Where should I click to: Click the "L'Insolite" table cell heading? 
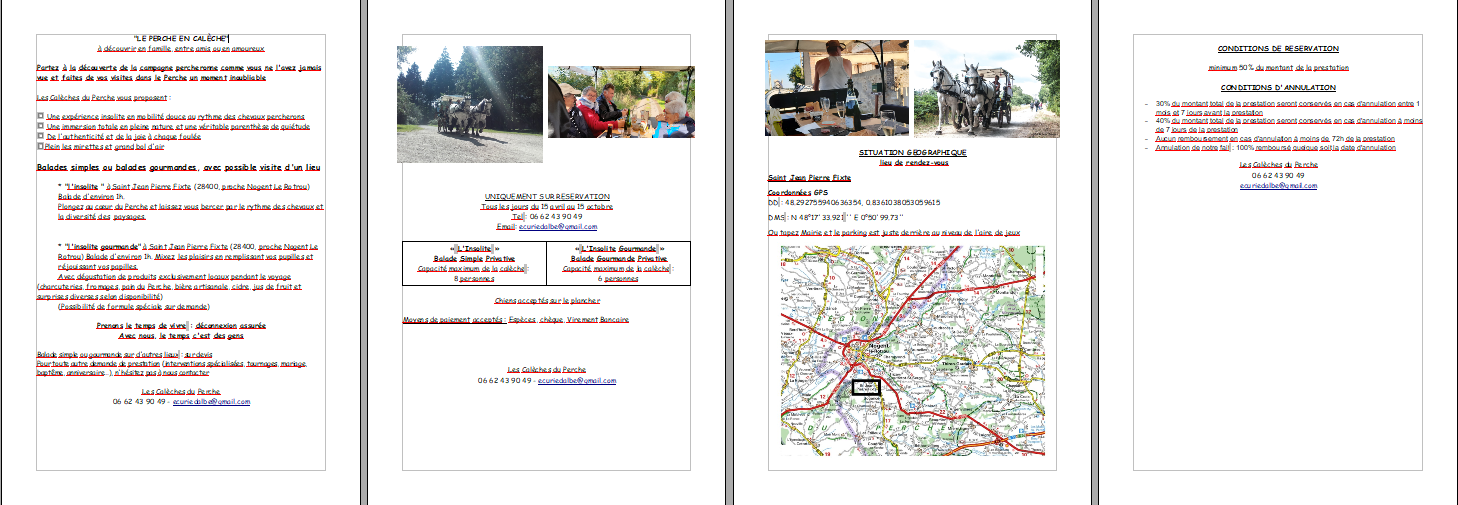[474, 248]
